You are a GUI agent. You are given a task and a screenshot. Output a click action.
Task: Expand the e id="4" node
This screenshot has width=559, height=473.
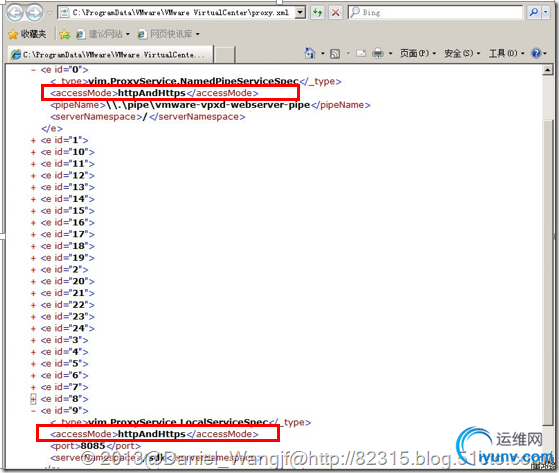point(33,352)
